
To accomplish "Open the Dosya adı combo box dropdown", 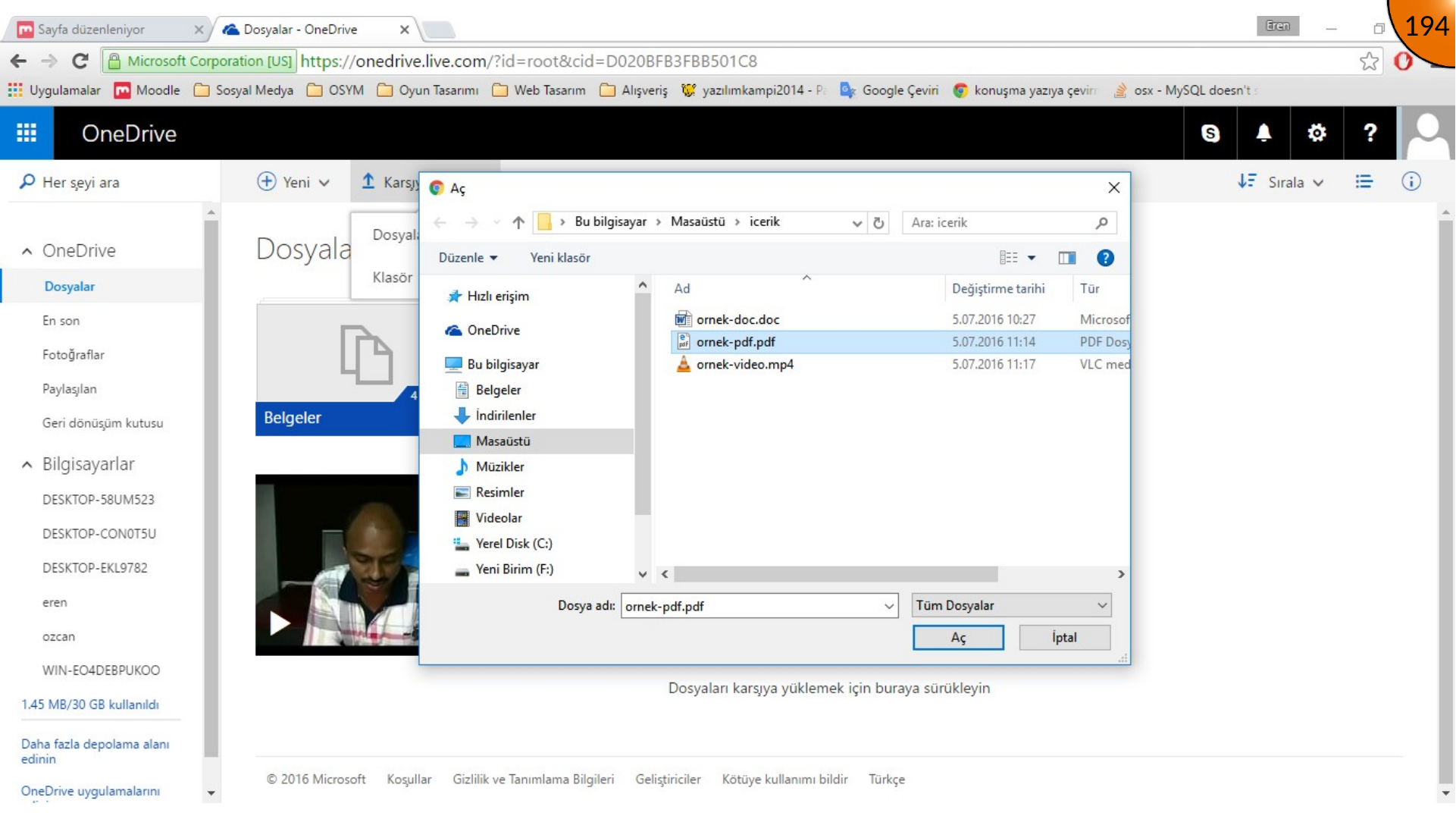I will (x=889, y=606).
